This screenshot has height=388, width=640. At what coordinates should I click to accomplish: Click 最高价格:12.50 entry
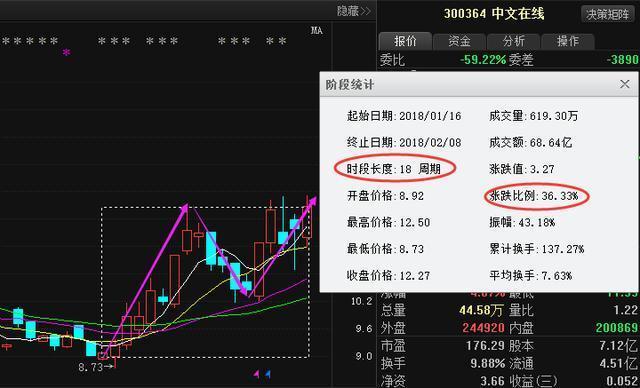click(x=388, y=223)
